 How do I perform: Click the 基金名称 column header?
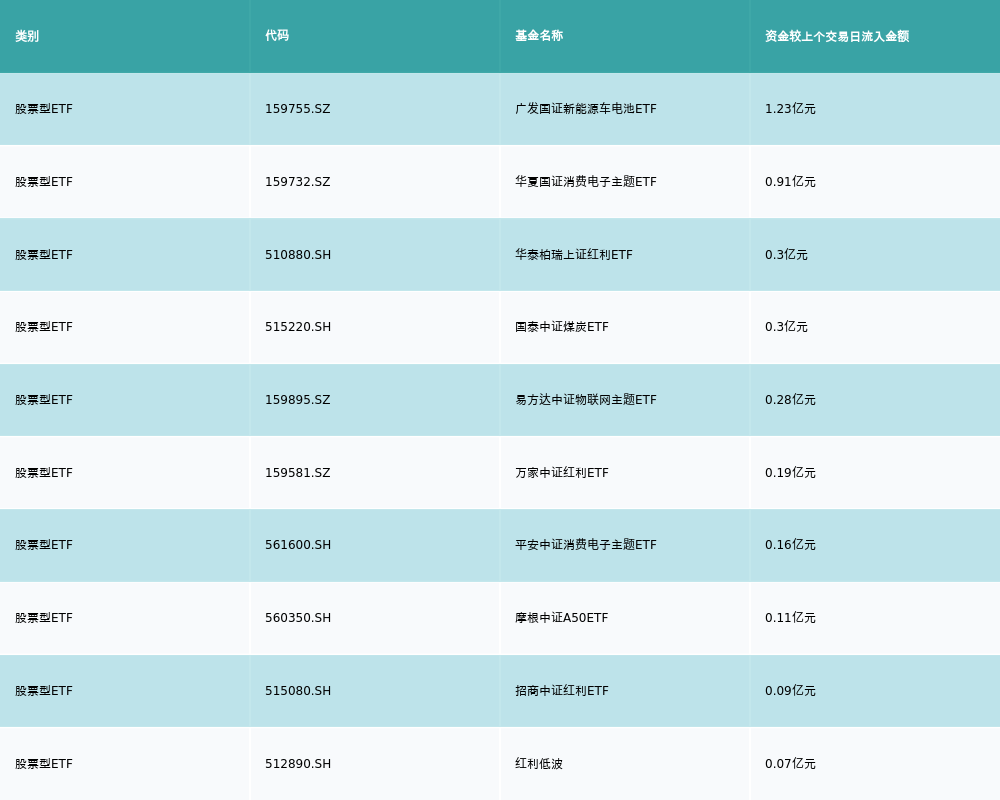point(539,36)
